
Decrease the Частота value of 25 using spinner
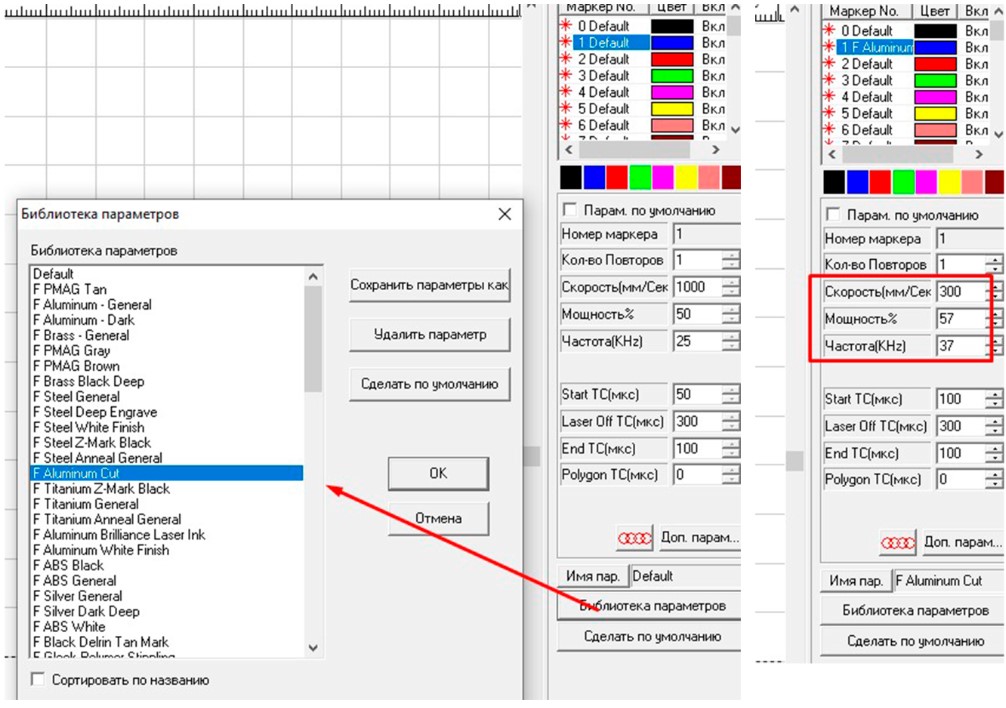point(731,346)
